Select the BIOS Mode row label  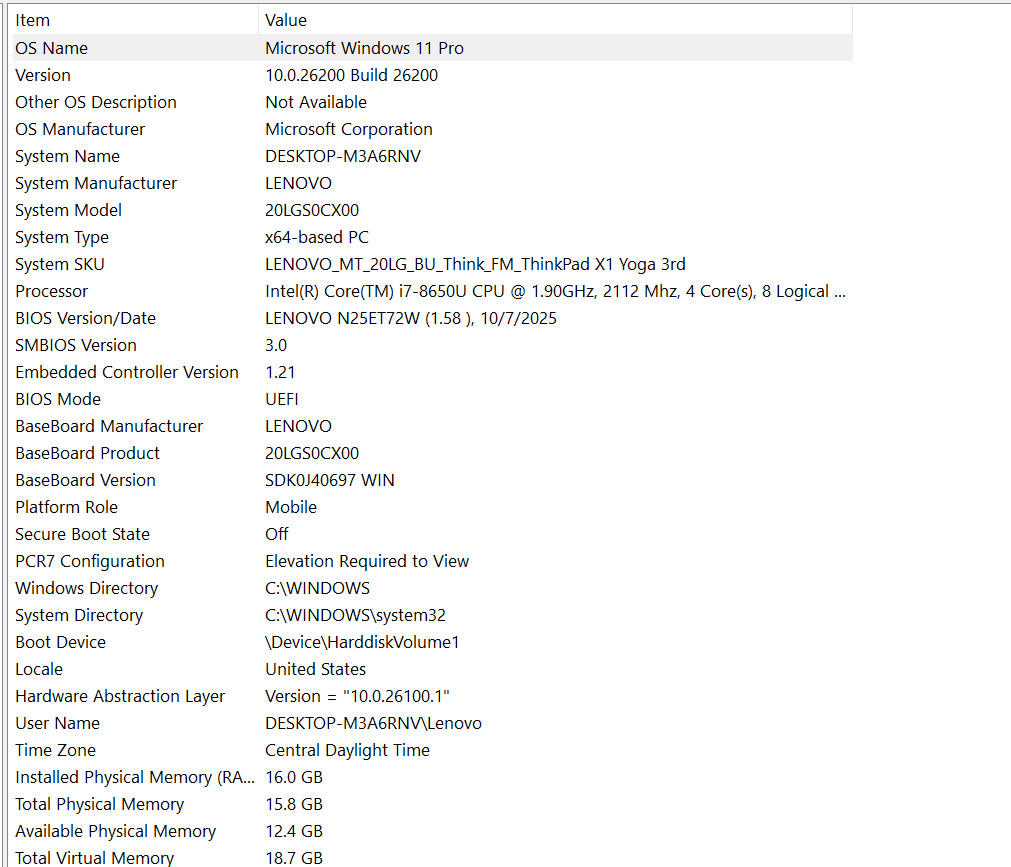coord(58,400)
